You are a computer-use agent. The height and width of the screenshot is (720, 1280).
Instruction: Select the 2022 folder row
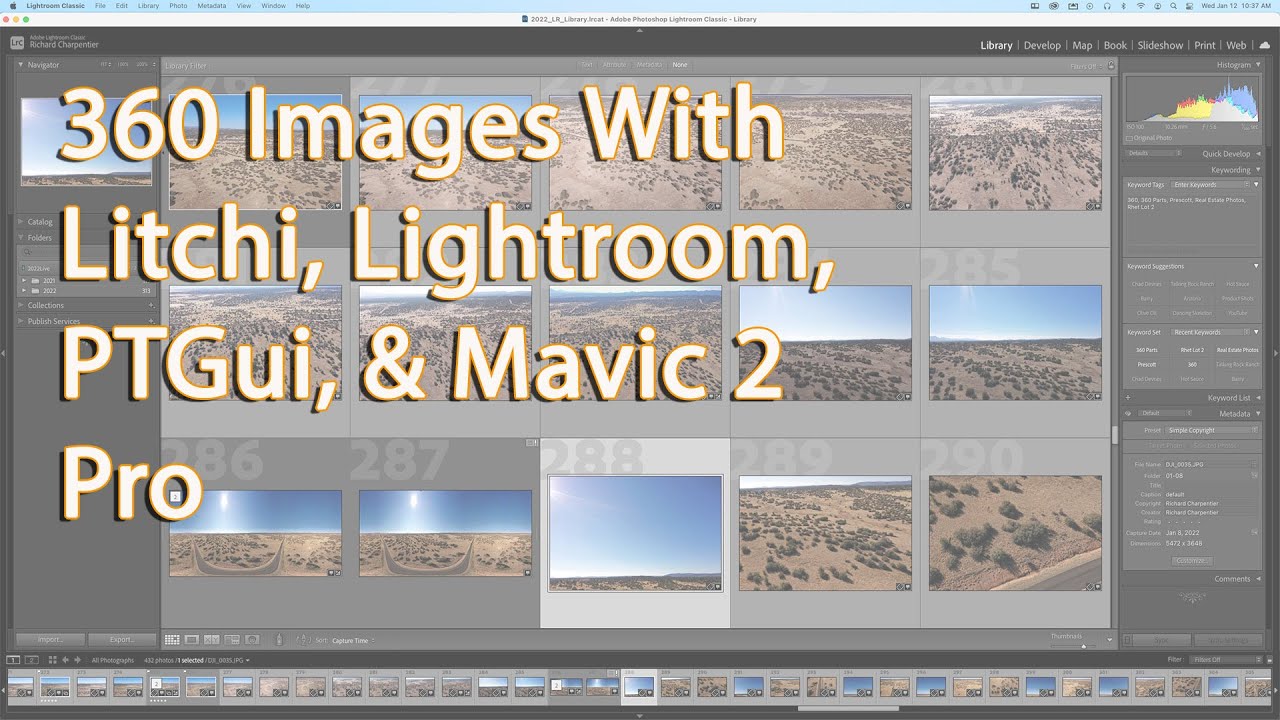click(88, 291)
